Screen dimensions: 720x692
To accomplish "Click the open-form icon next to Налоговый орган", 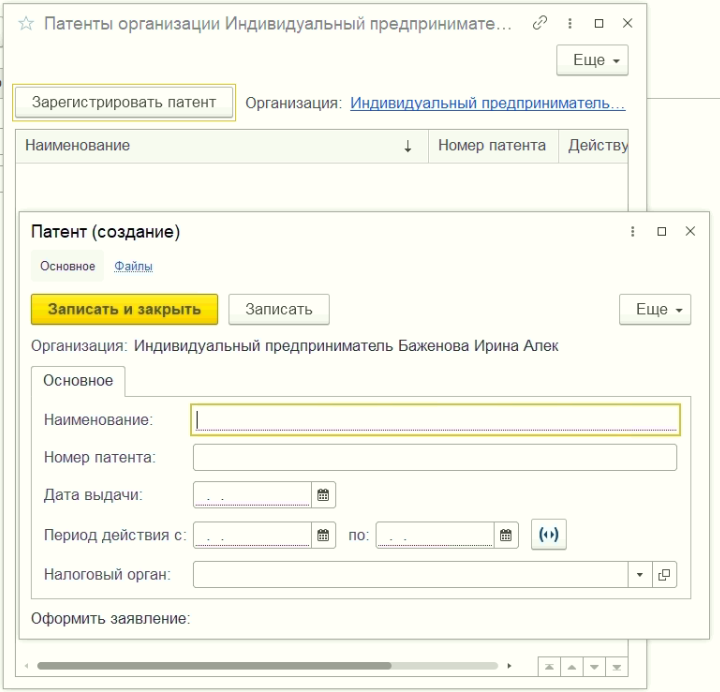I will point(664,574).
